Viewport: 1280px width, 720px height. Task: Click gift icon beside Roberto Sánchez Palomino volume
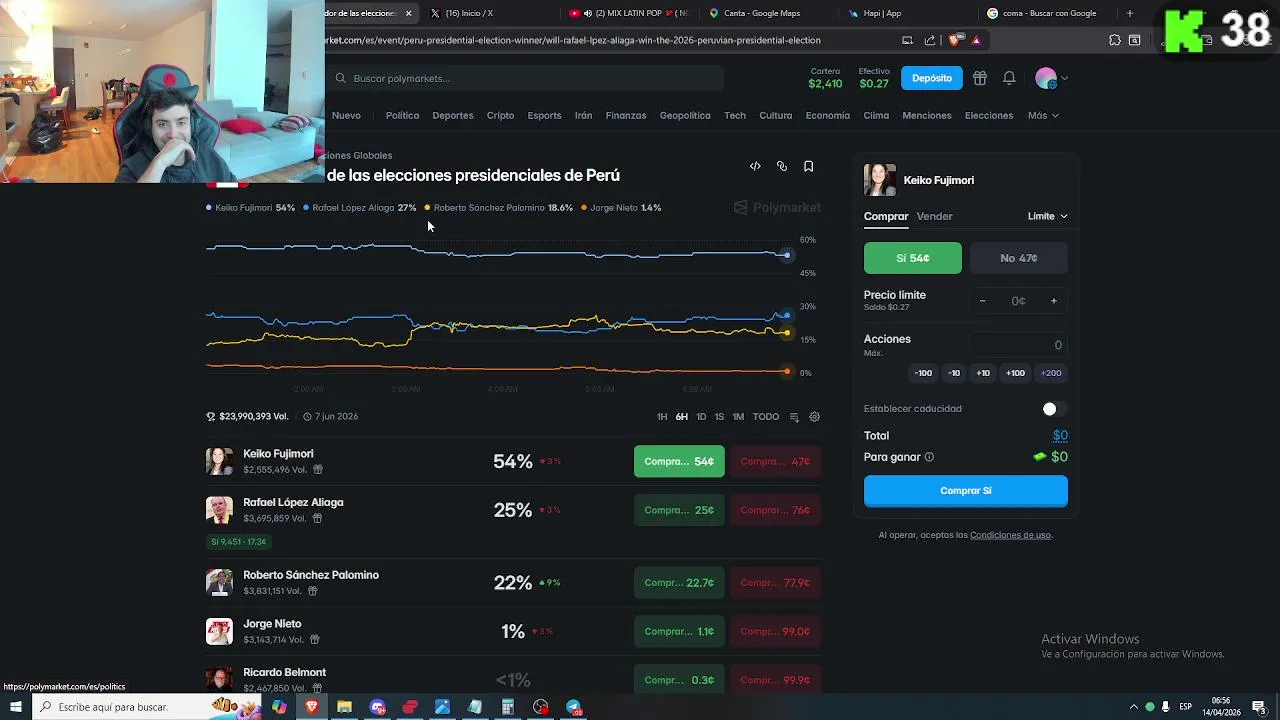click(x=312, y=591)
